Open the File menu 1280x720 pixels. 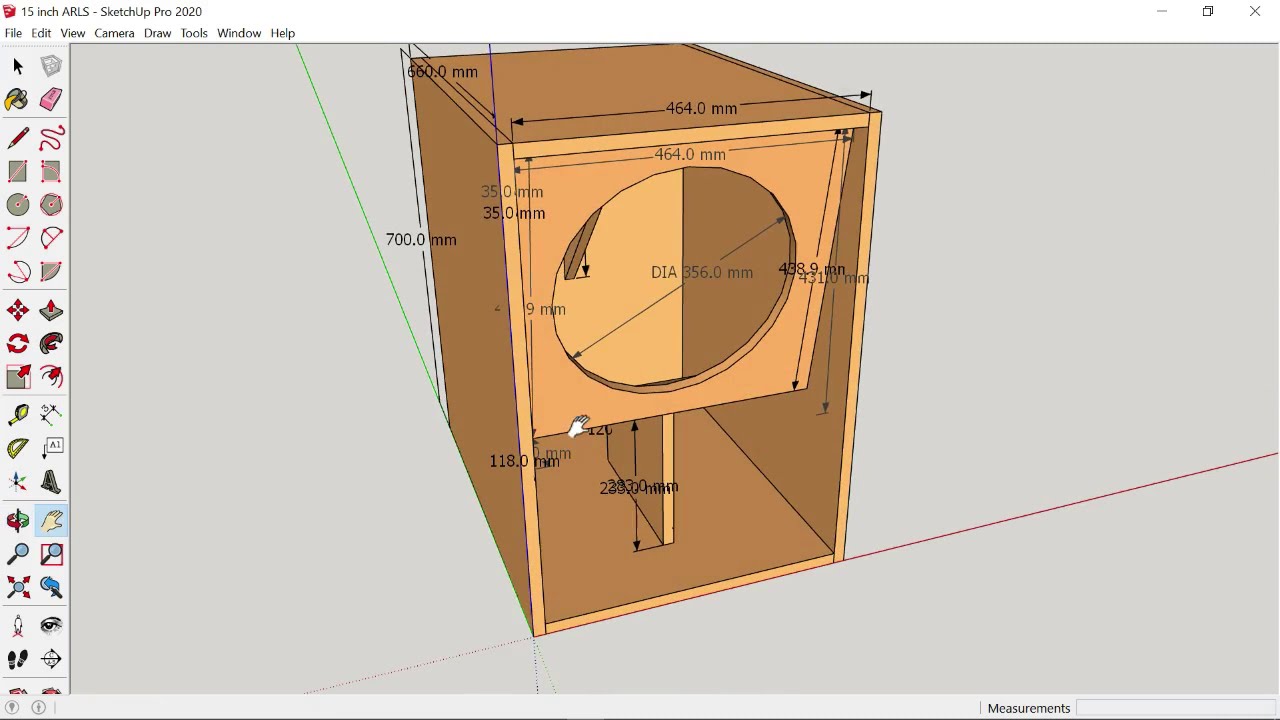(x=13, y=33)
